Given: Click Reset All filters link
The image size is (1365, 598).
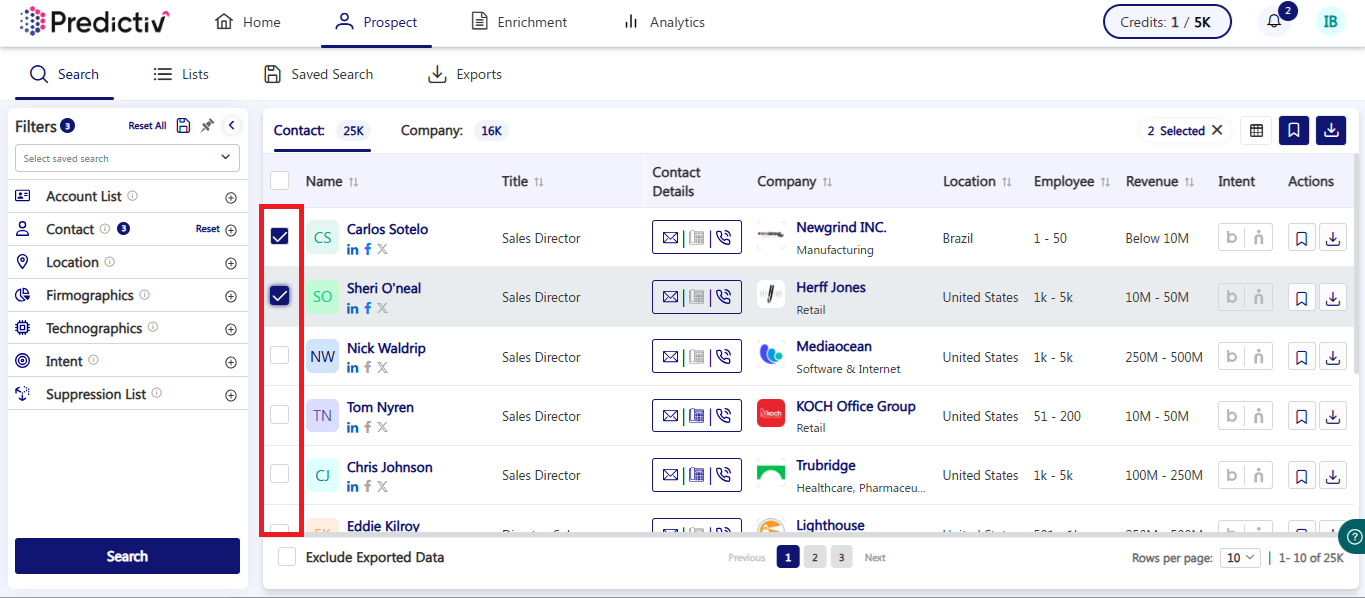Looking at the screenshot, I should (x=147, y=126).
